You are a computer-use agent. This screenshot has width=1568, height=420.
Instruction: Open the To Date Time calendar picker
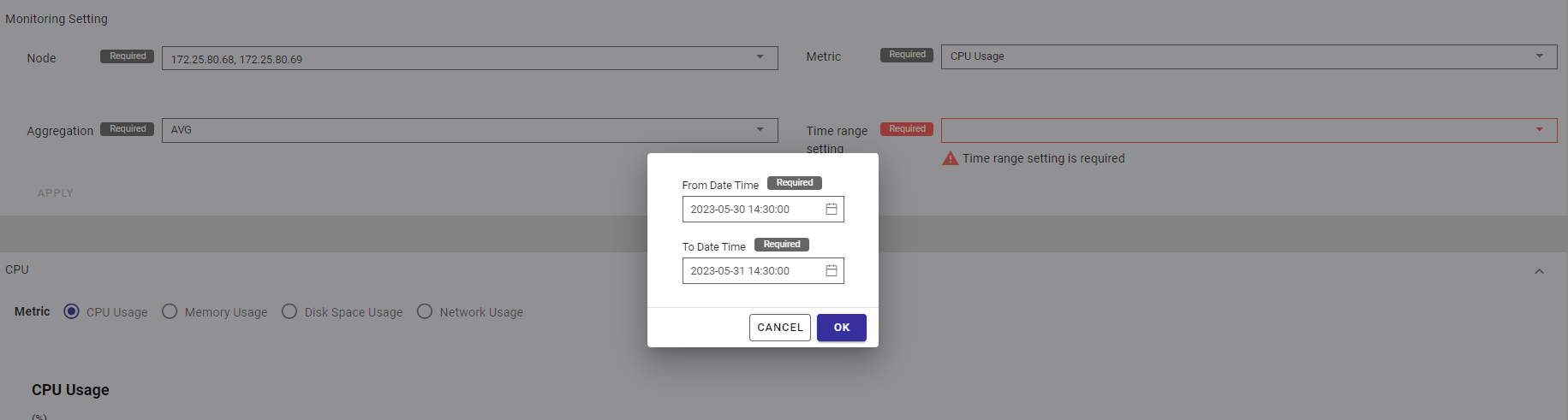[x=831, y=270]
